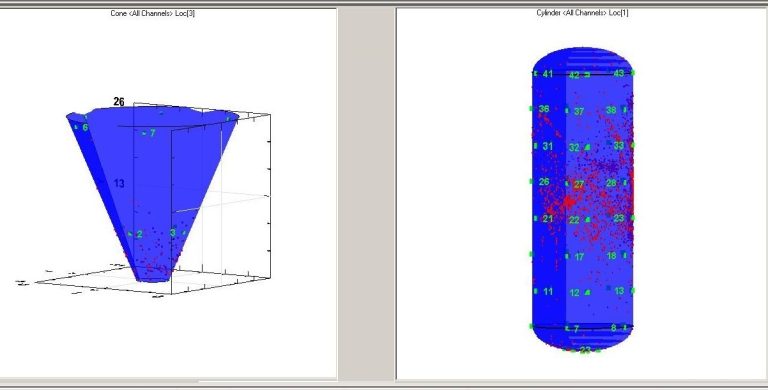
Task: Click label 13 on cone surface
Action: coord(119,184)
